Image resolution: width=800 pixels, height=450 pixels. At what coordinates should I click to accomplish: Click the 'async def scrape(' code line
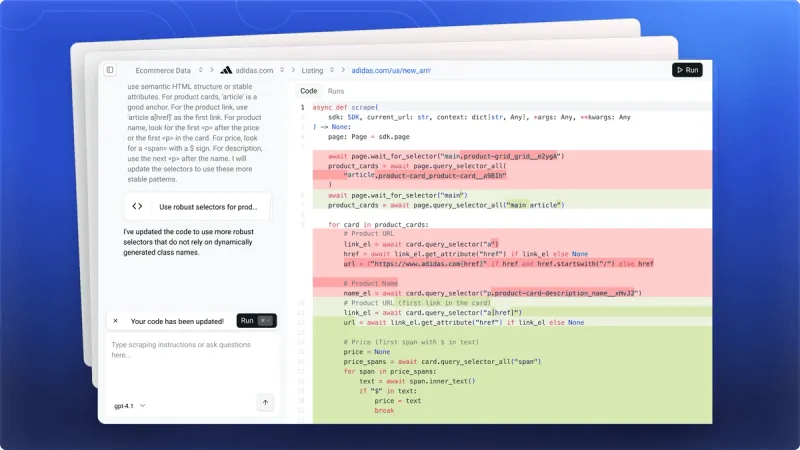(x=345, y=107)
